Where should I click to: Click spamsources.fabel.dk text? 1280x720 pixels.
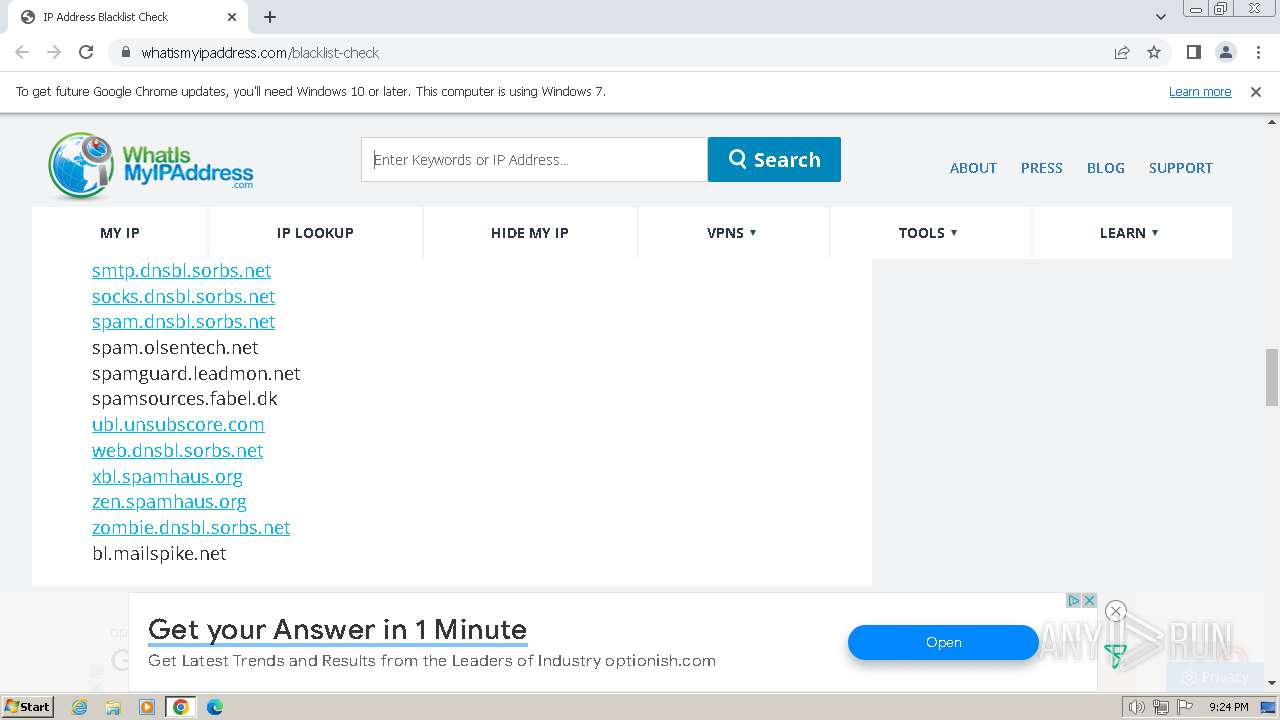coord(184,399)
